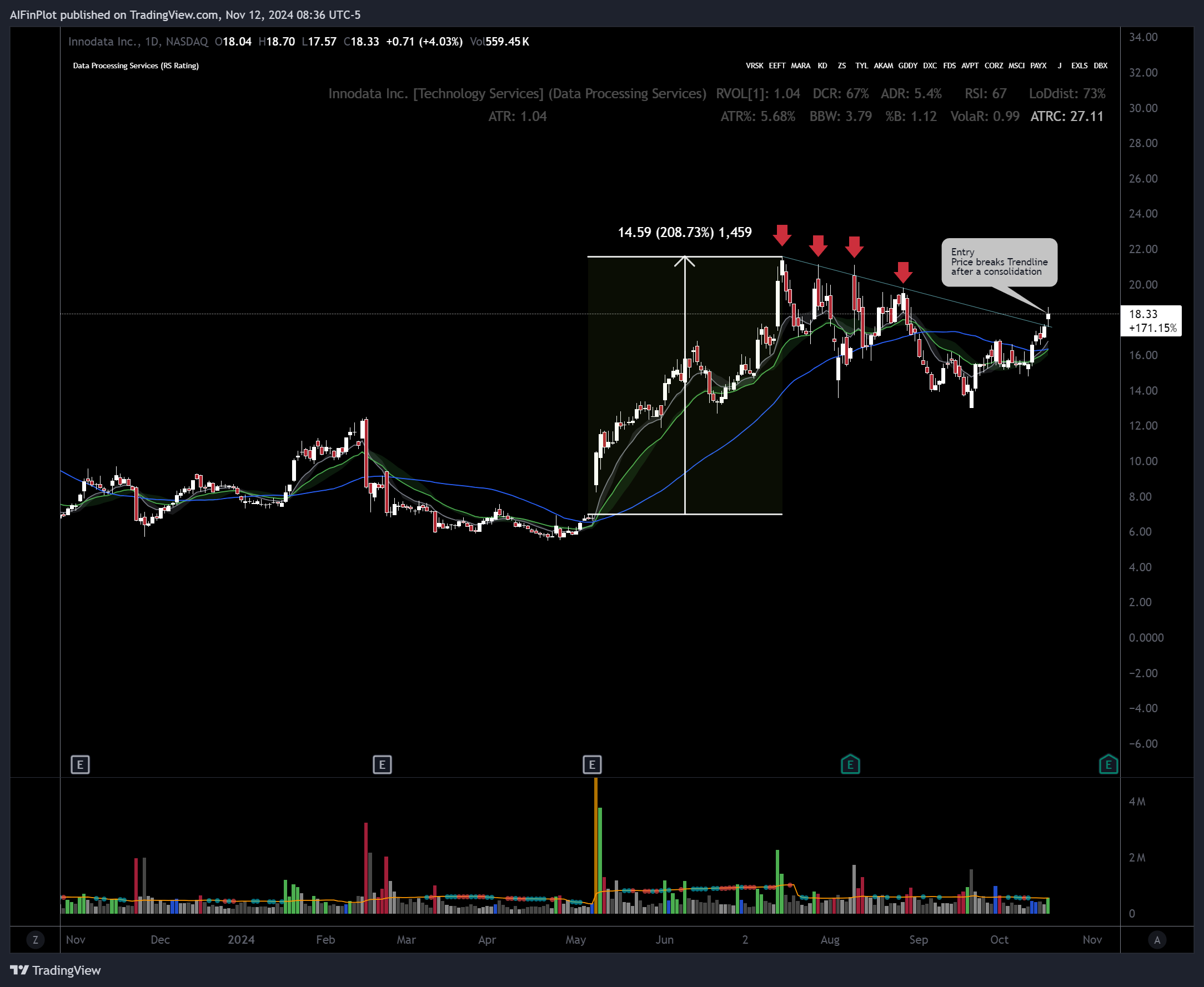This screenshot has height=987, width=1204.
Task: Click the +171.15% label under the price tag
Action: point(1153,328)
